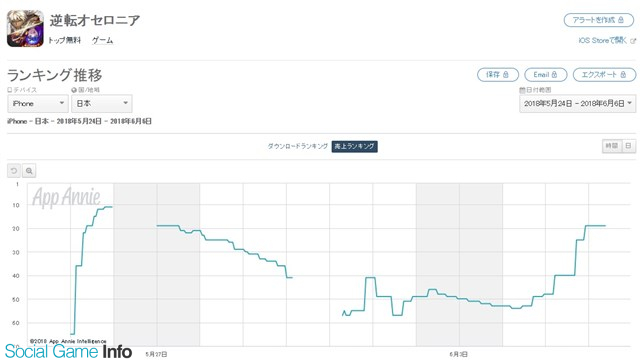Click the 逆転オセロニア app icon
Image resolution: width=640 pixels, height=364 pixels.
[x=25, y=29]
